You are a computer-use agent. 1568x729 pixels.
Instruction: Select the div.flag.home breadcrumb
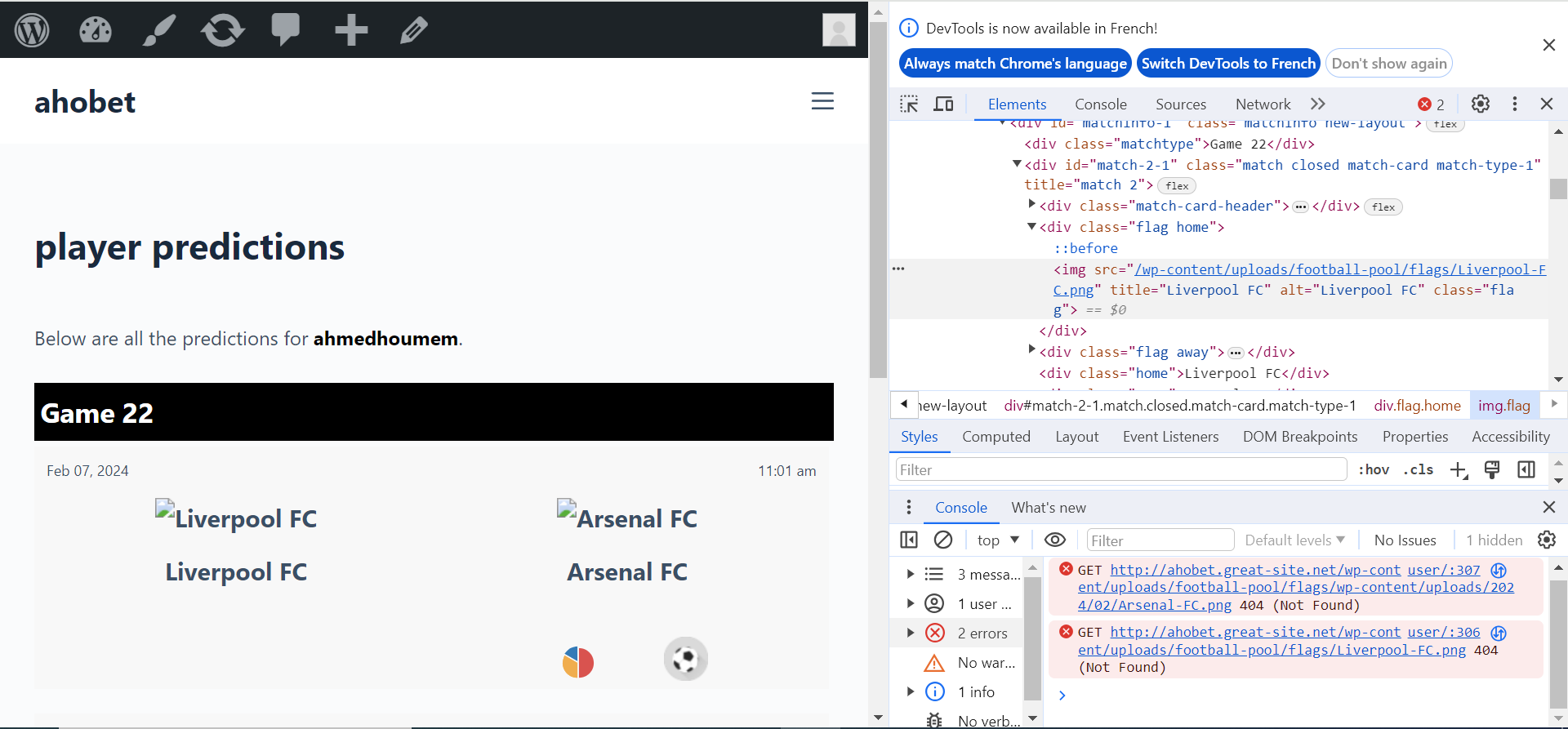[x=1417, y=406]
